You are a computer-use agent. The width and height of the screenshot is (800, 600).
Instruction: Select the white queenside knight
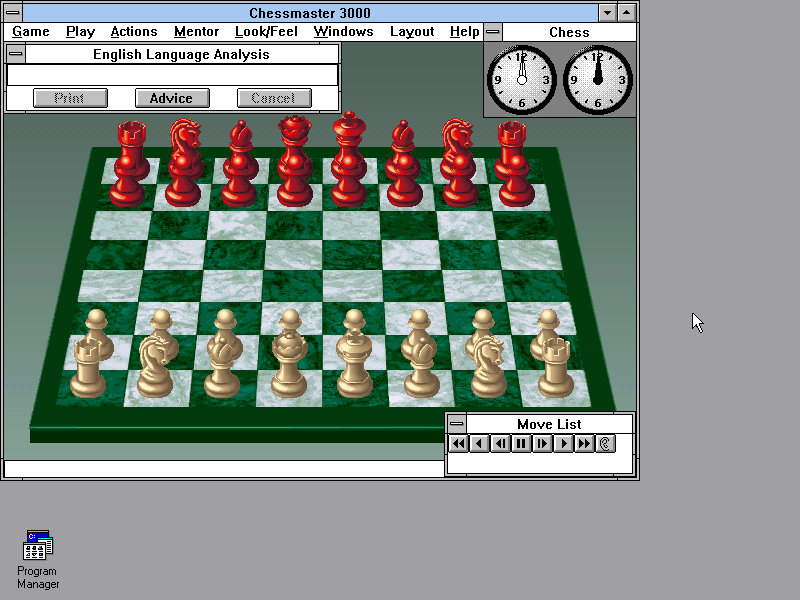pyautogui.click(x=155, y=366)
